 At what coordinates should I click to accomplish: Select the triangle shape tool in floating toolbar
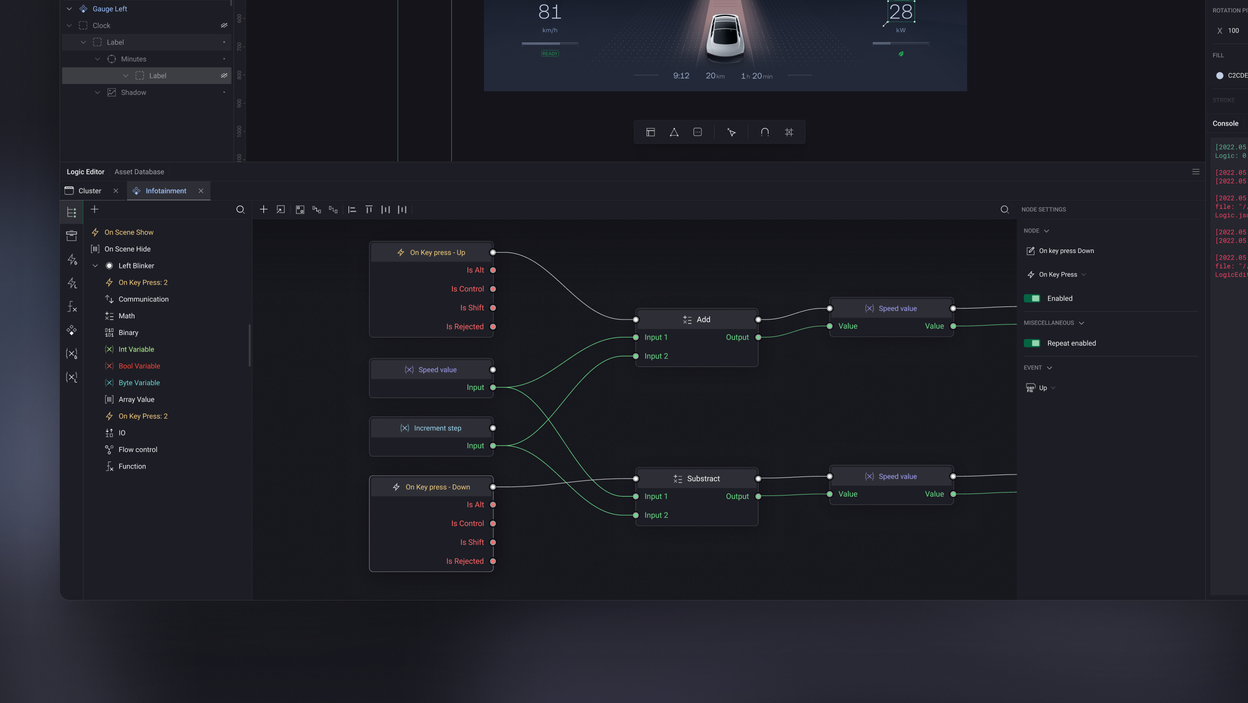coord(674,132)
